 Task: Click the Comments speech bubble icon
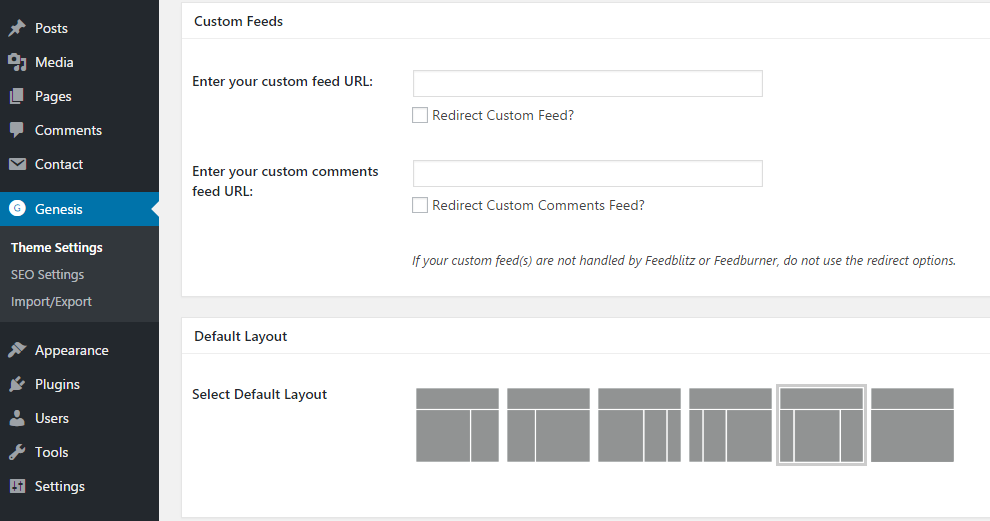click(17, 130)
